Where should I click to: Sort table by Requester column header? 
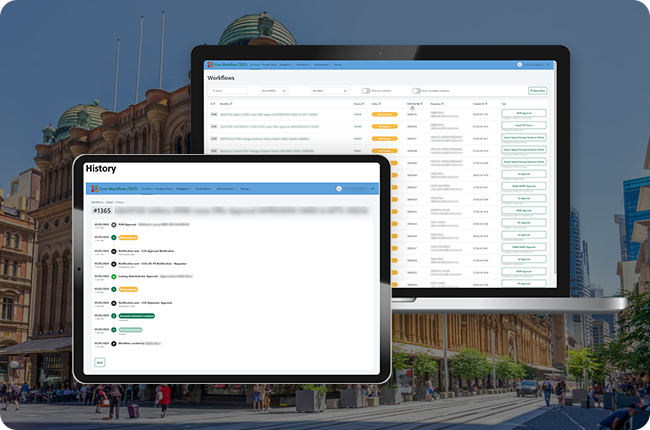pyautogui.click(x=437, y=104)
